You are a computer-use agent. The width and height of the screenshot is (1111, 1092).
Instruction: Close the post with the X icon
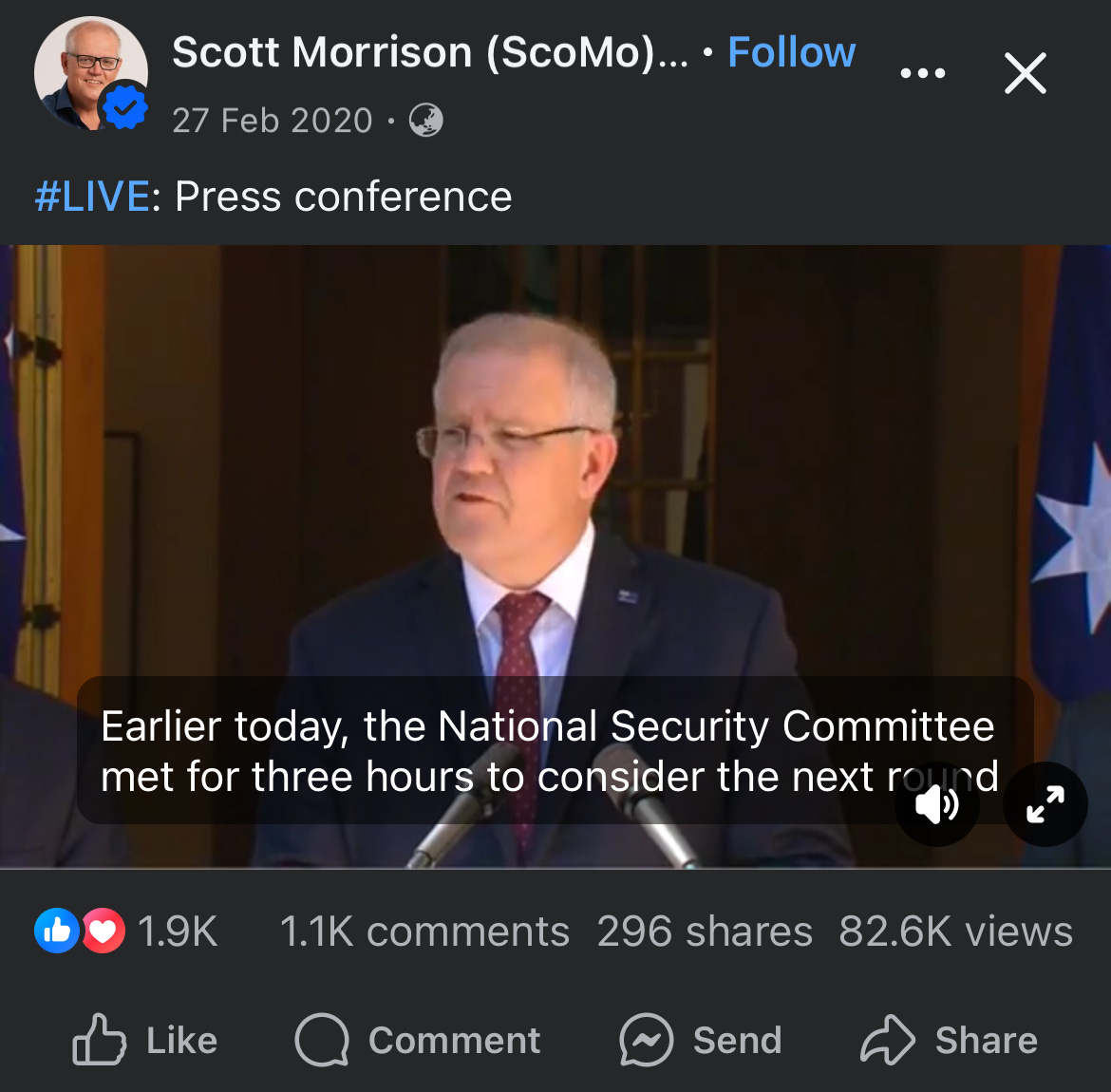(x=1026, y=73)
